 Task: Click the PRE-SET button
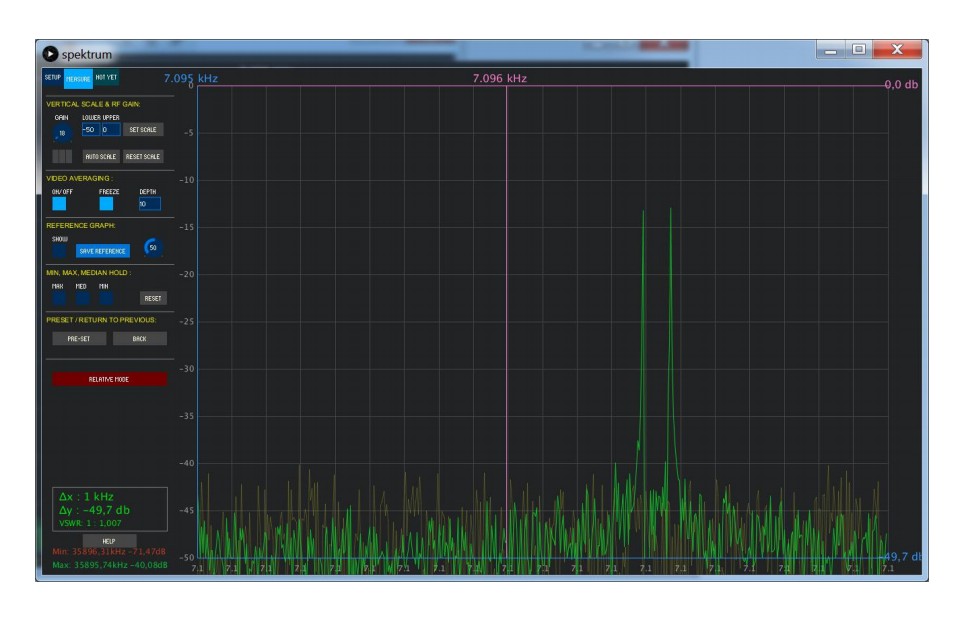point(79,338)
